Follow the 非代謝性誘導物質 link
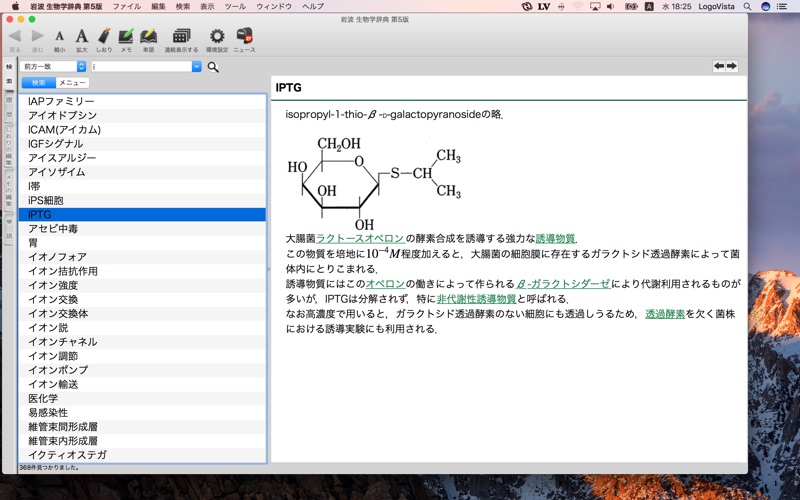Screen dimensions: 800x500 coord(476,298)
